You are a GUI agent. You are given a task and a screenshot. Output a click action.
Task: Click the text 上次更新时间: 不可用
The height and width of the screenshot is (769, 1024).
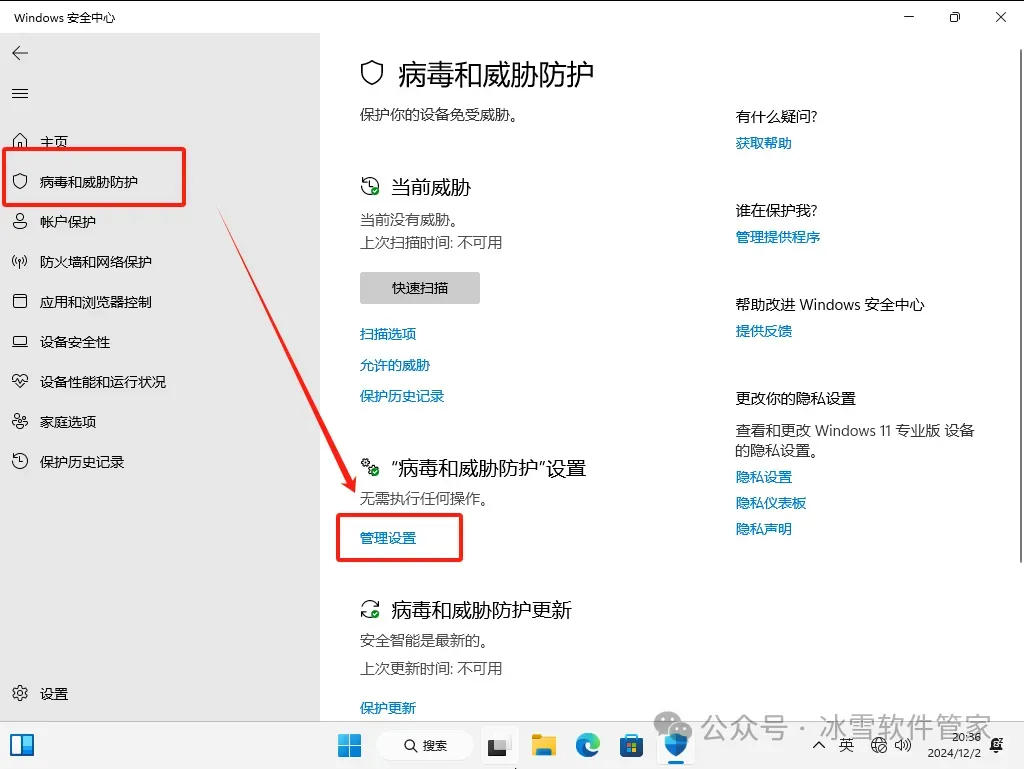pos(431,668)
